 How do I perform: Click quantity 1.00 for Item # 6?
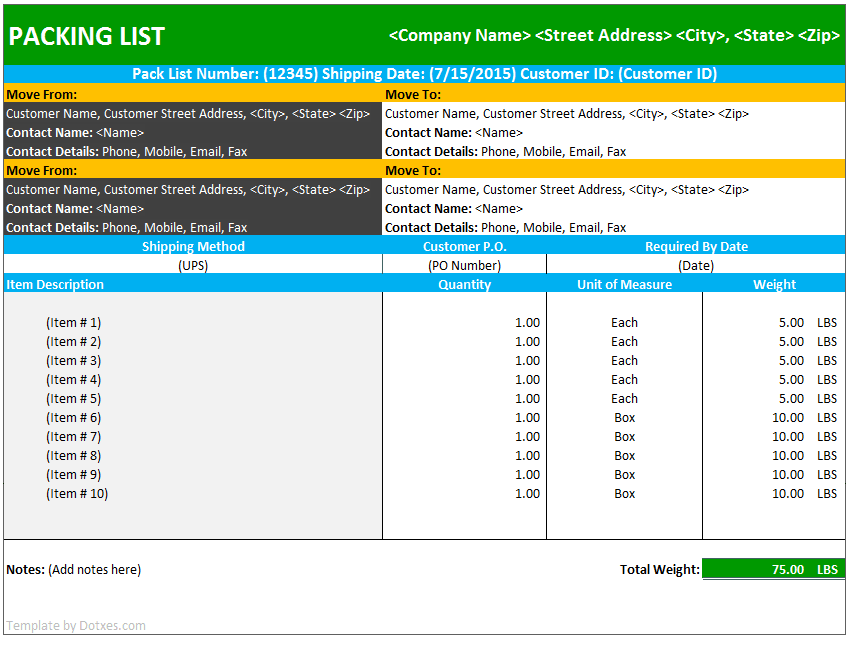pos(527,417)
